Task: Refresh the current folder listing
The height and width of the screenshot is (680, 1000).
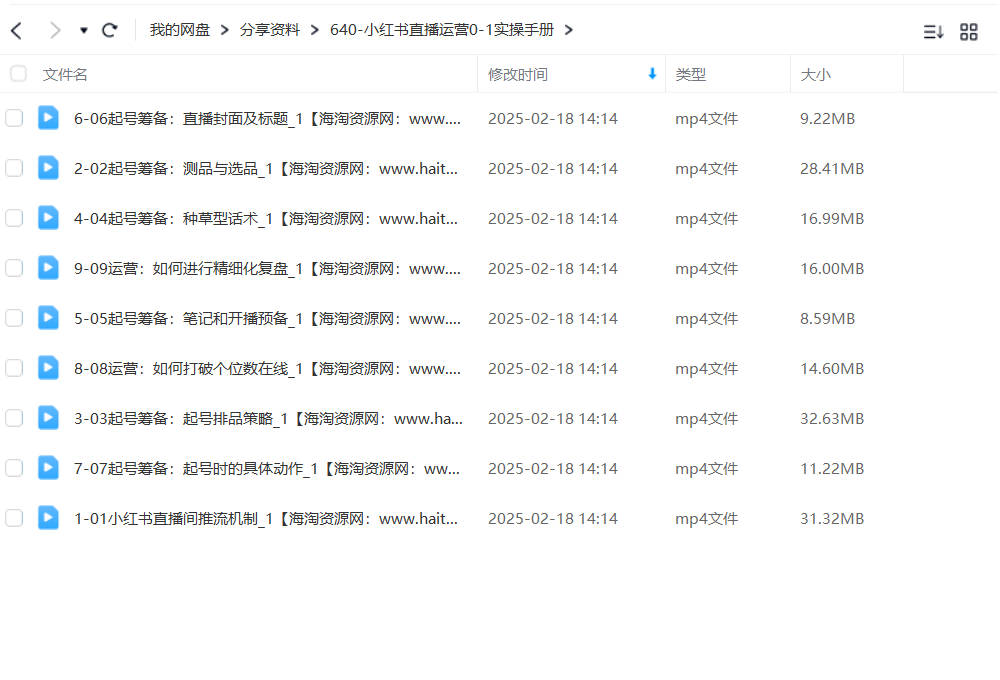Action: click(110, 30)
